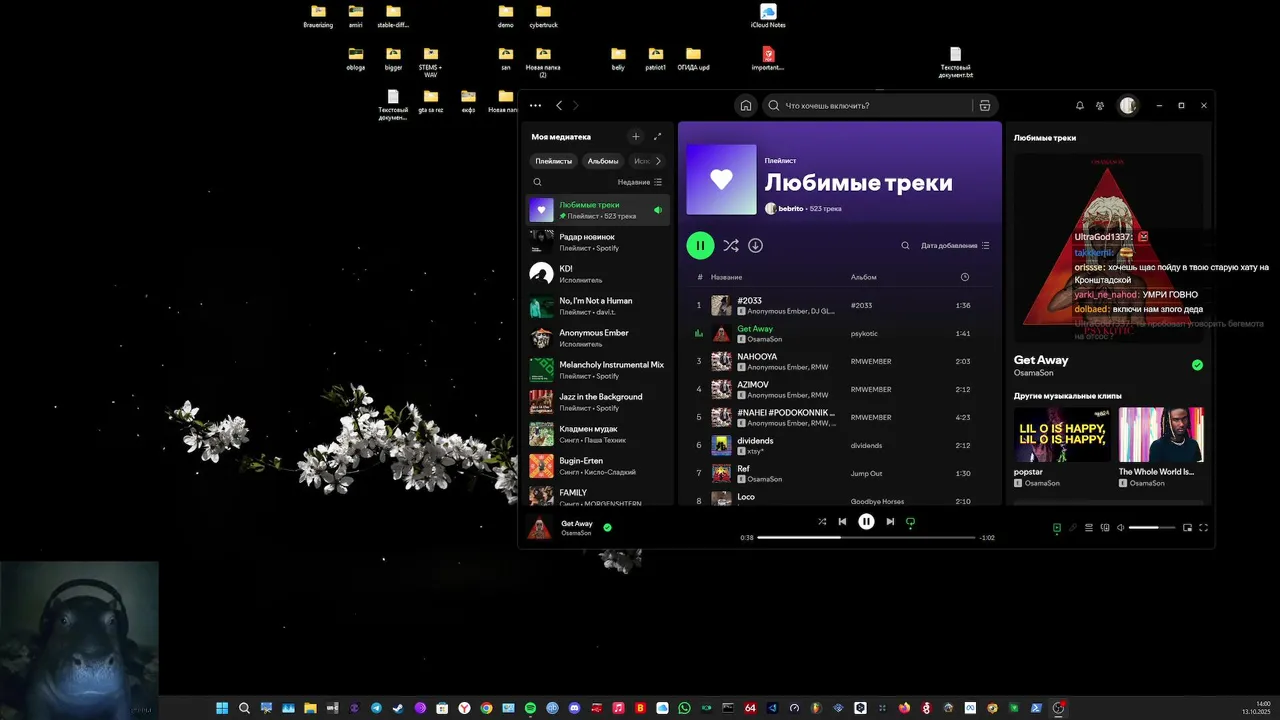
Task: Select the dividends track row
Action: [838, 445]
